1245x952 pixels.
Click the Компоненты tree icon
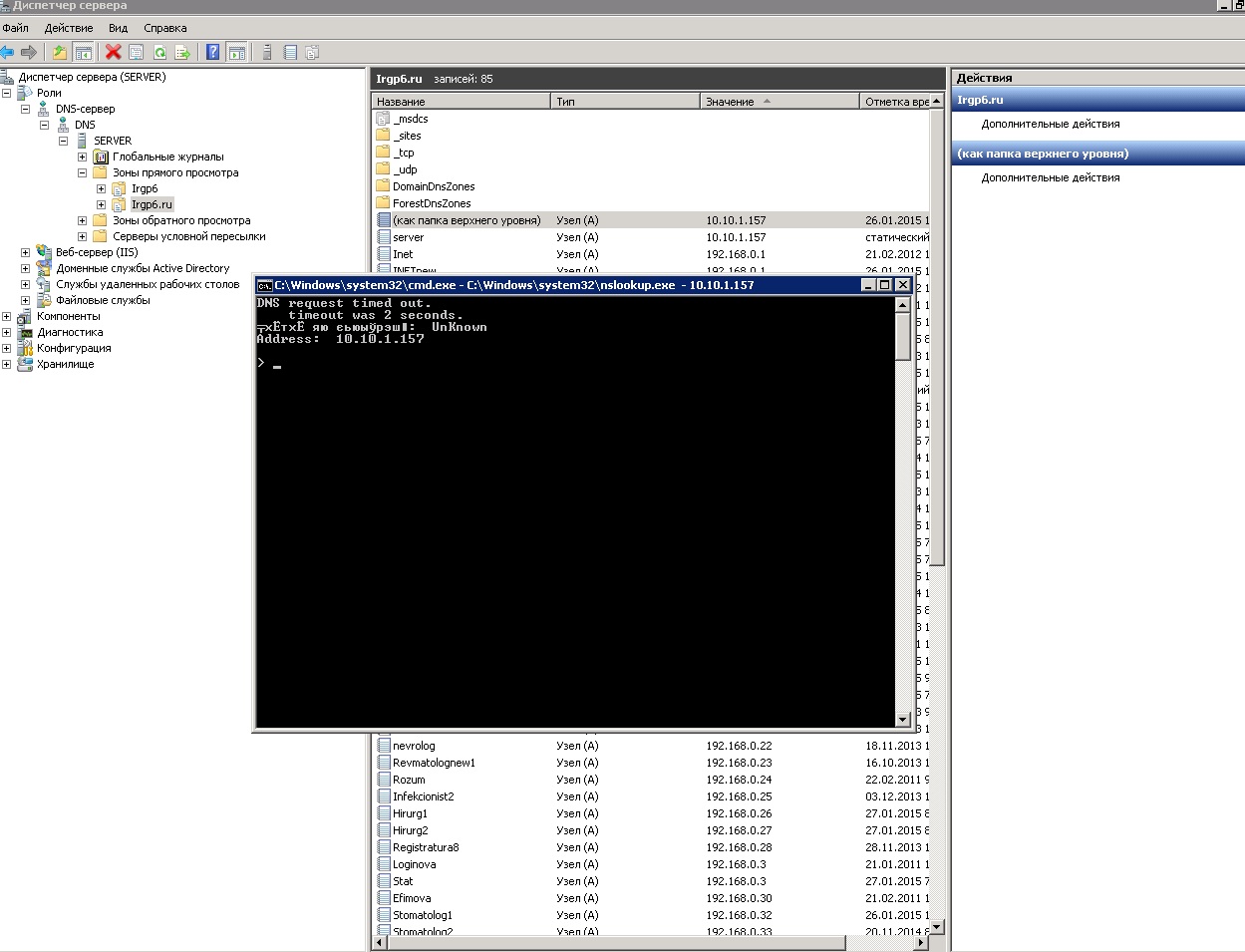pyautogui.click(x=25, y=316)
